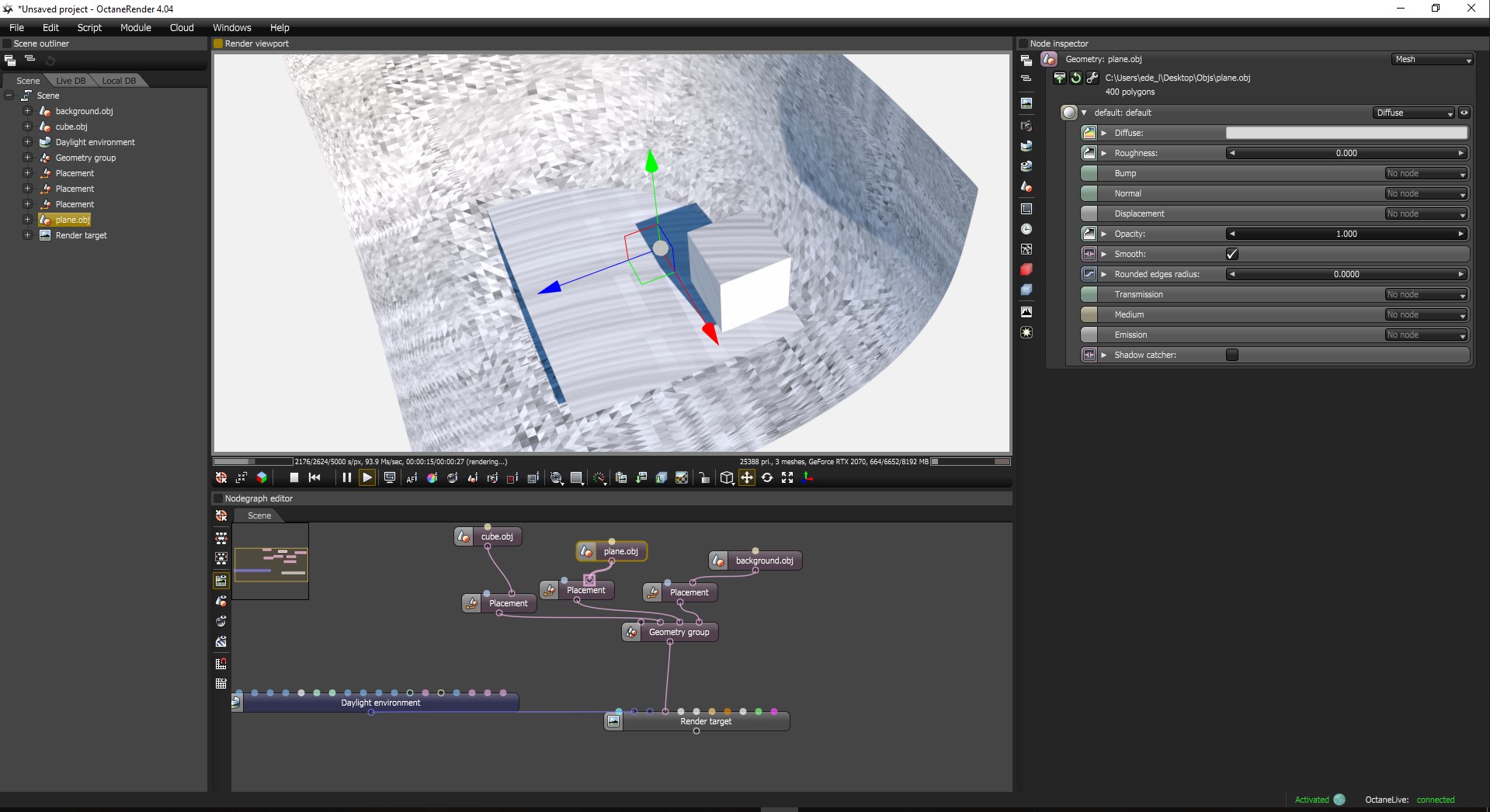Open the File menu

16,27
